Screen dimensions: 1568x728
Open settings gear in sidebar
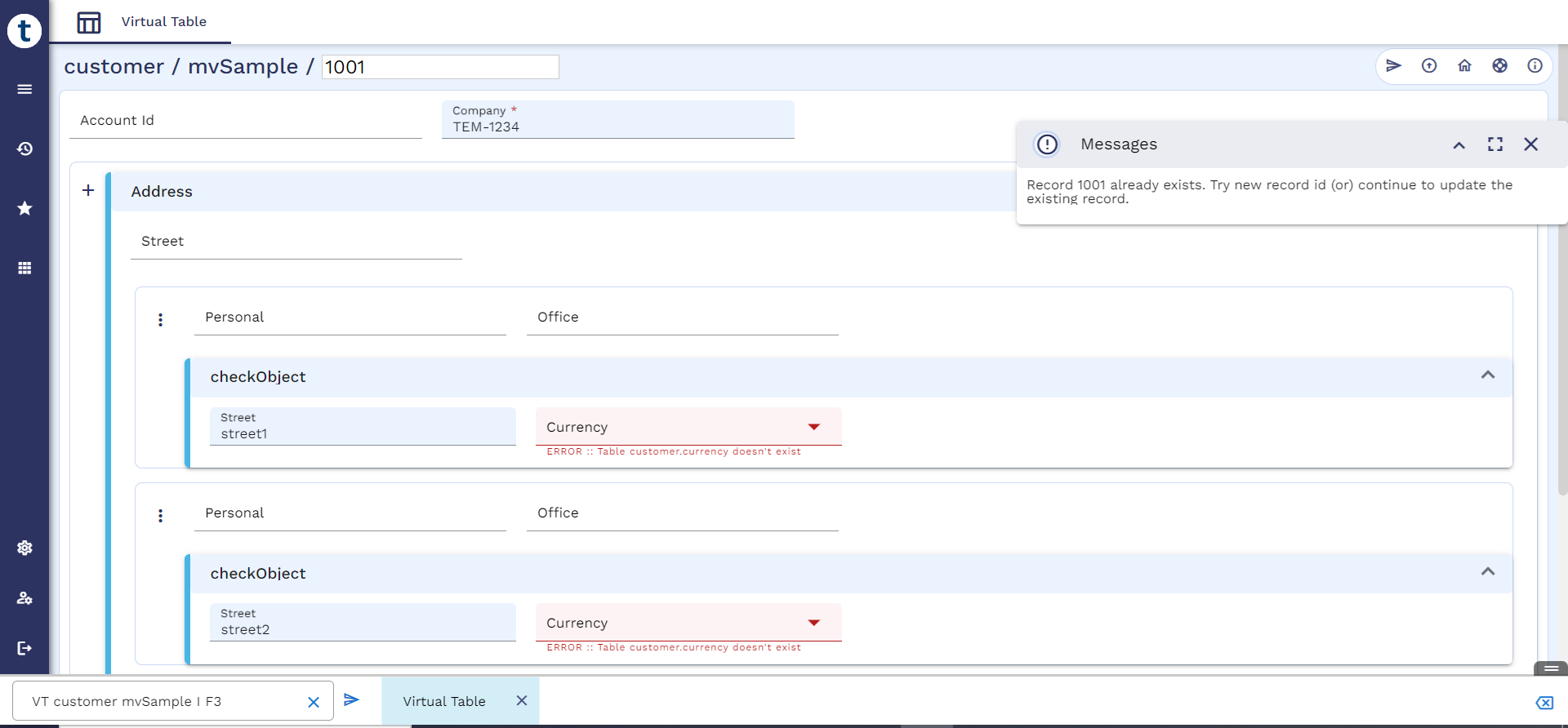coord(24,548)
